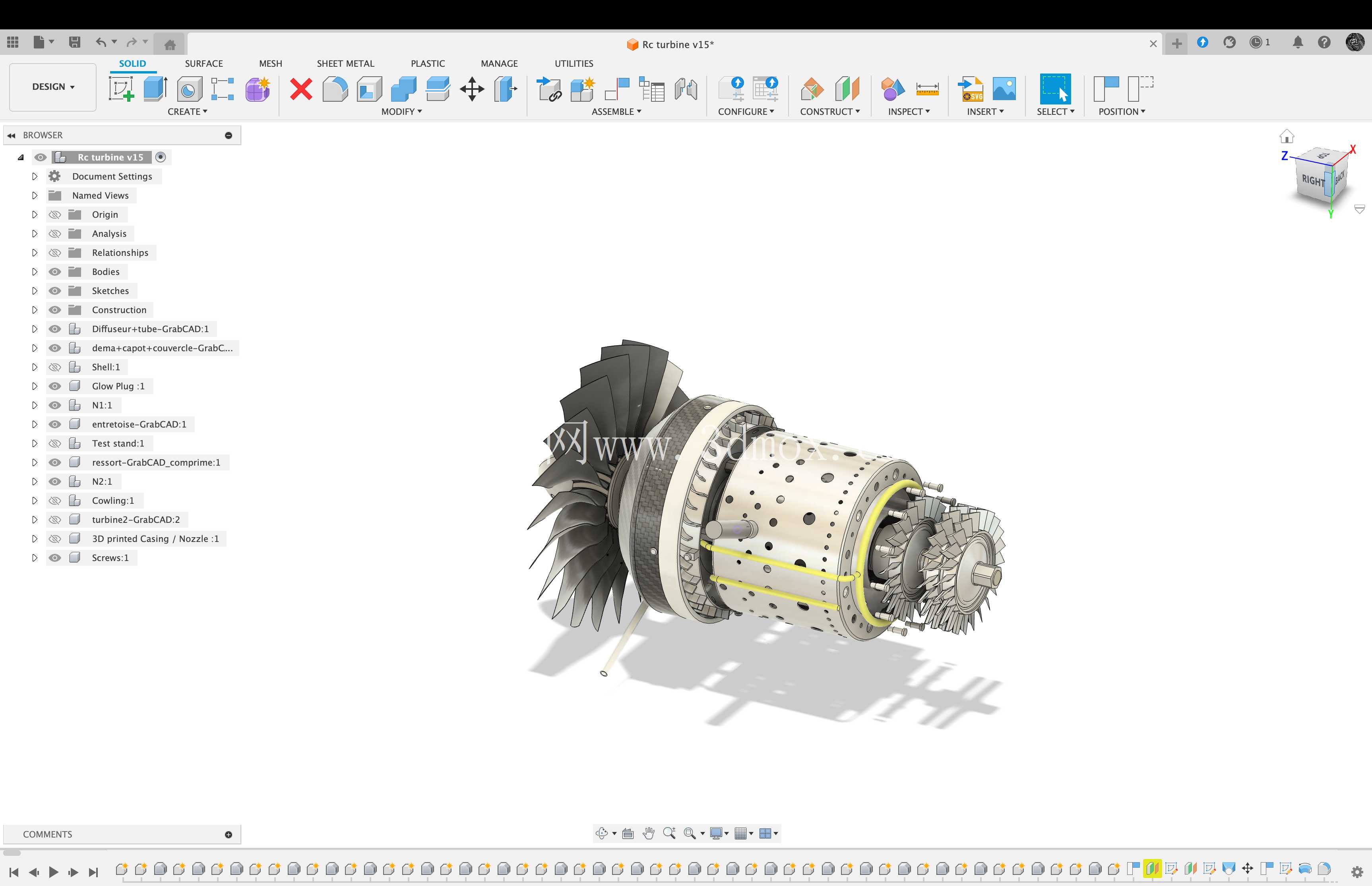Screen dimensions: 1372x886
Task: Click the red Delete icon
Action: click(301, 89)
